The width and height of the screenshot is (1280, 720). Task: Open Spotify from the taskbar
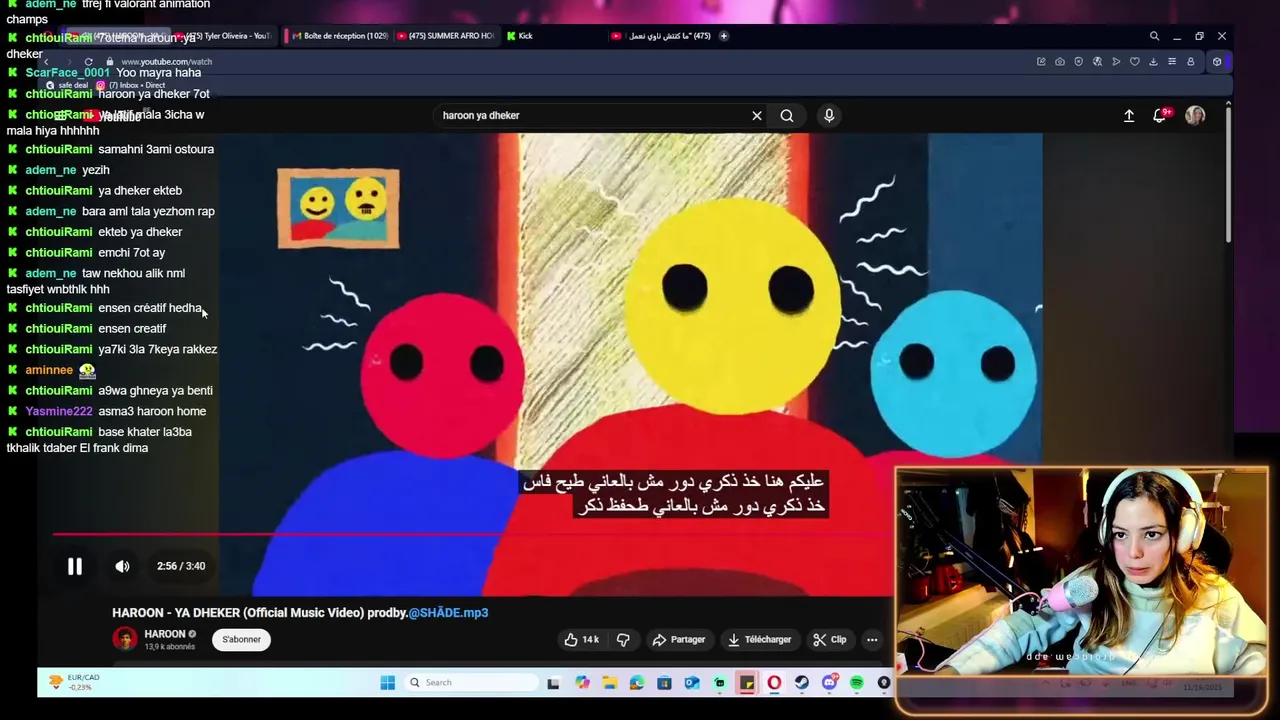(x=857, y=683)
